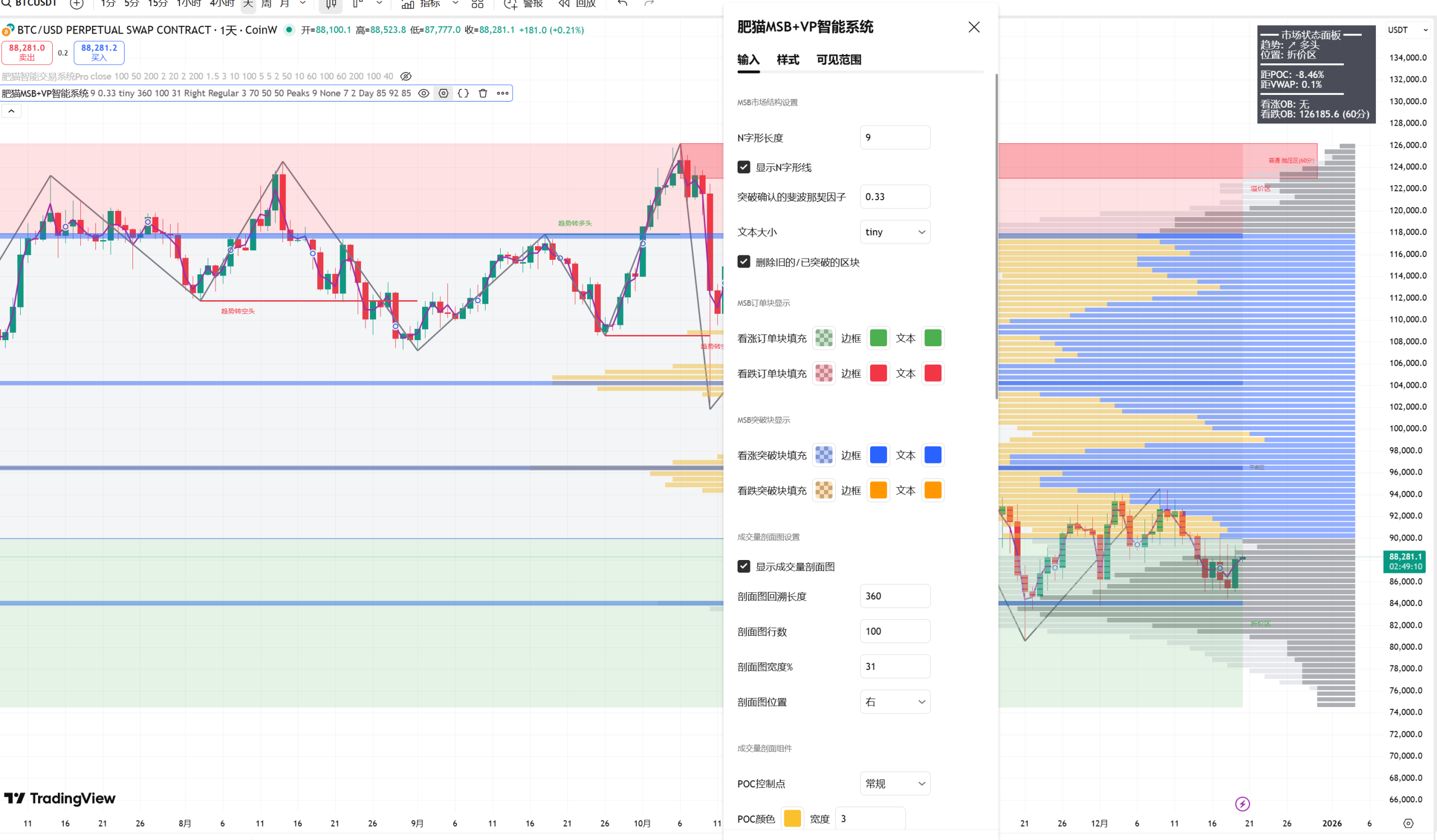Open the 看跌订单块填充 red border color swatch
Image resolution: width=1437 pixels, height=840 pixels.
(878, 373)
